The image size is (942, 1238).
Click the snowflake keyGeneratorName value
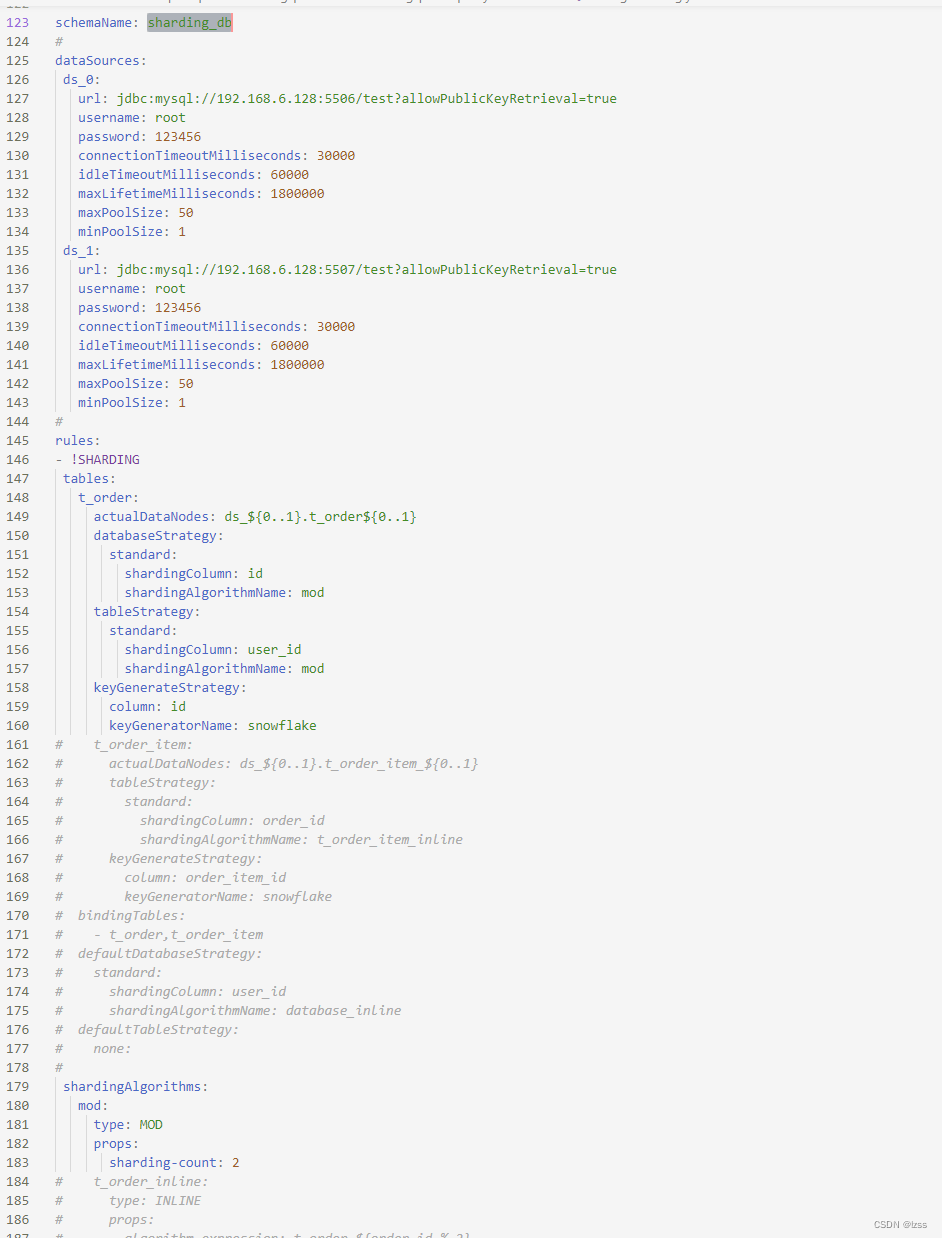click(x=282, y=725)
